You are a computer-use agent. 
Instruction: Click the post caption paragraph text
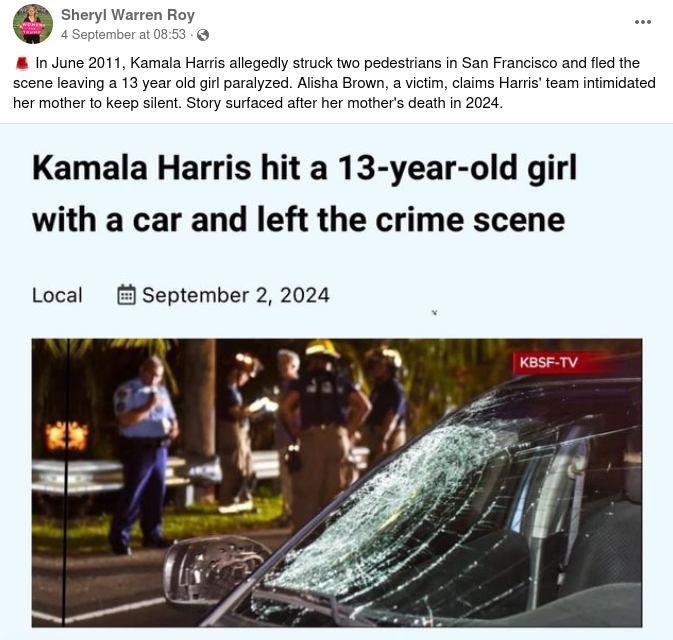tap(334, 83)
